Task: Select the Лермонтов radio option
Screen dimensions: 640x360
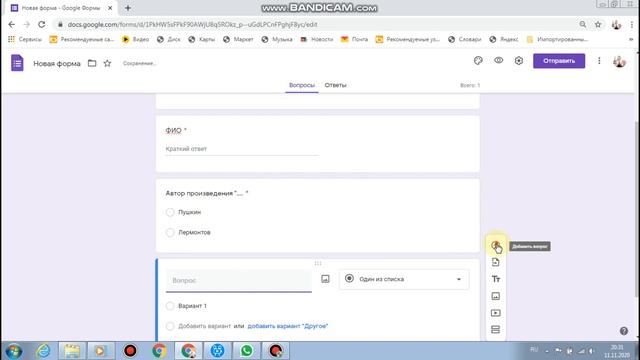Action: tap(170, 232)
